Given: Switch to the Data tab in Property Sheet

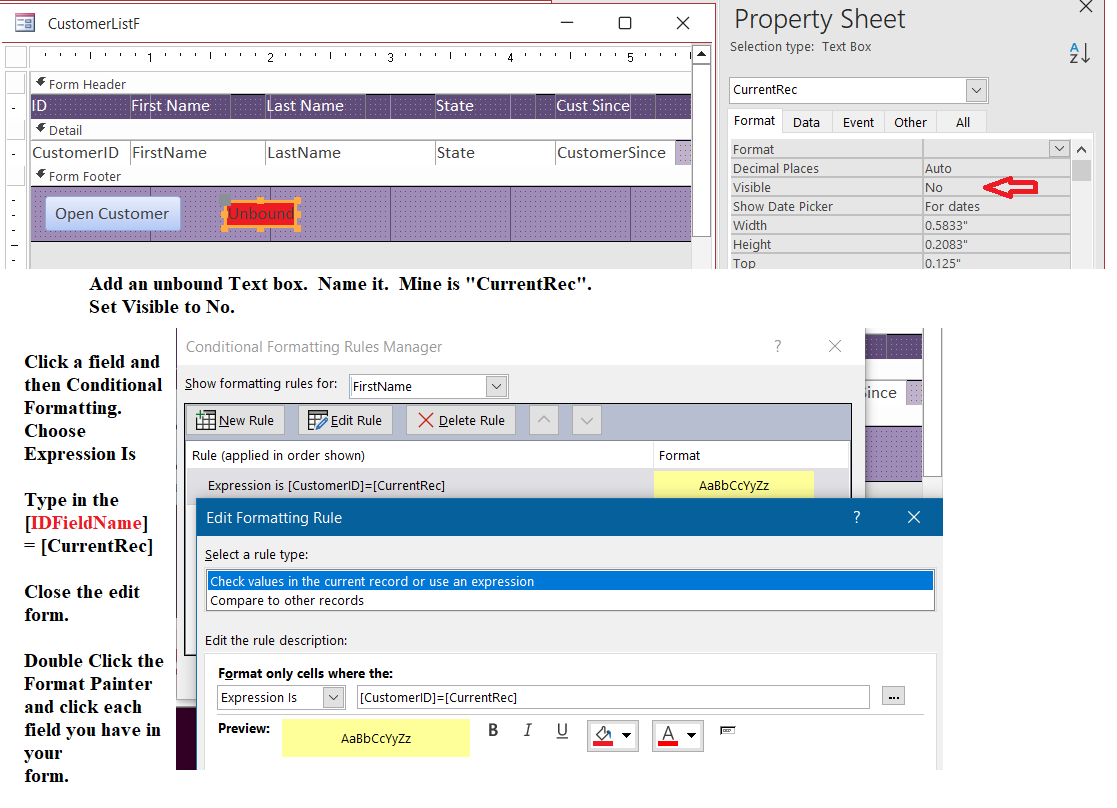Looking at the screenshot, I should pyautogui.click(x=806, y=122).
